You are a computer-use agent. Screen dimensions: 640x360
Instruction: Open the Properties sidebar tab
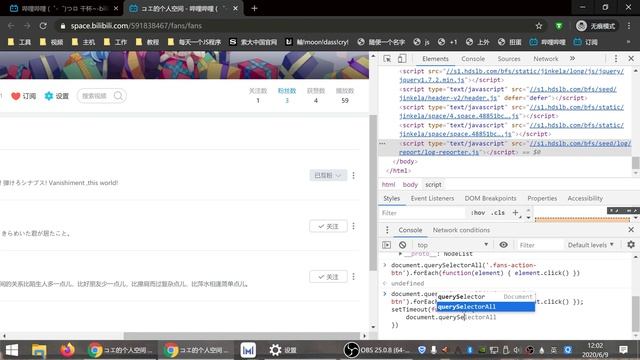(542, 198)
